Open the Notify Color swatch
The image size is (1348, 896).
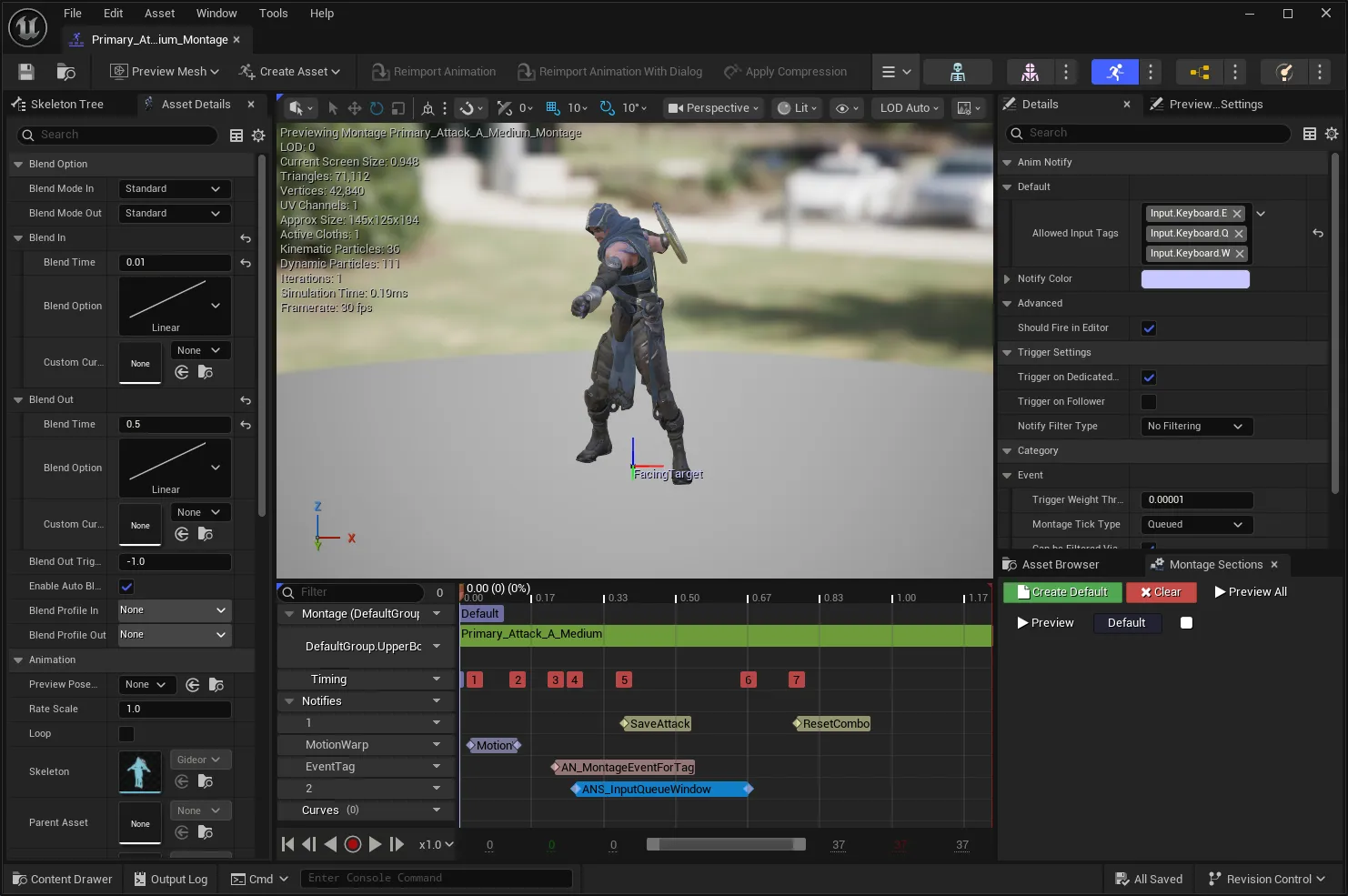point(1195,279)
